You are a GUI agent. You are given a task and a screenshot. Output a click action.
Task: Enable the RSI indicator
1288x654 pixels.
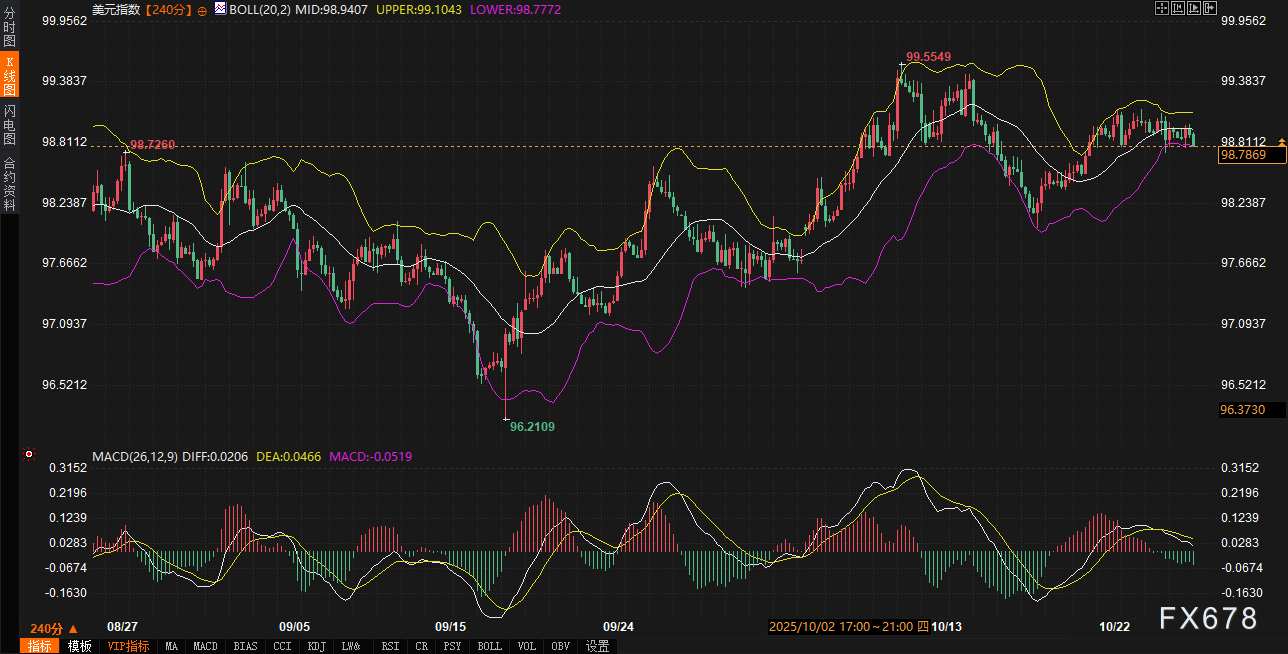pyautogui.click(x=391, y=646)
